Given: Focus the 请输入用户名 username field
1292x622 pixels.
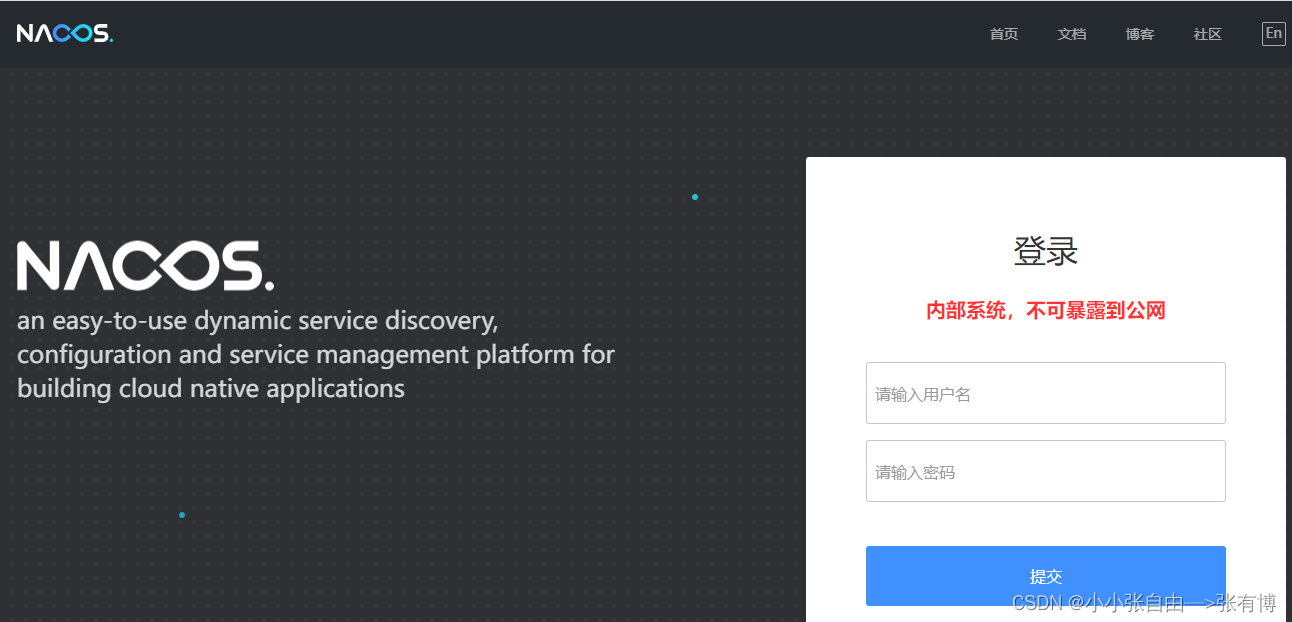Looking at the screenshot, I should click(1046, 393).
